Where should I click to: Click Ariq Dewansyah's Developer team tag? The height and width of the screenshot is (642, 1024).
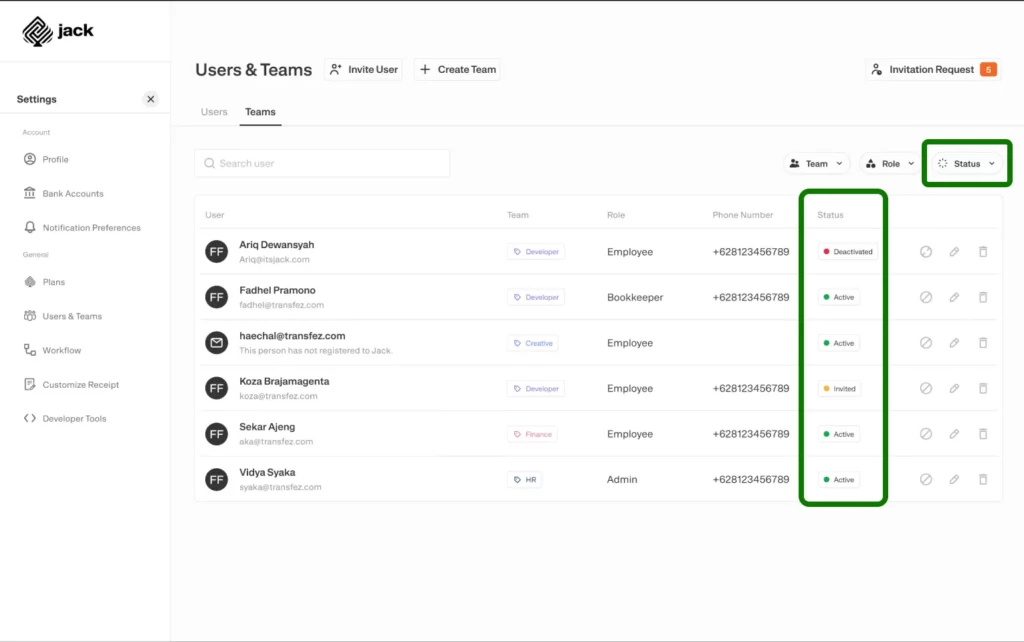point(536,251)
